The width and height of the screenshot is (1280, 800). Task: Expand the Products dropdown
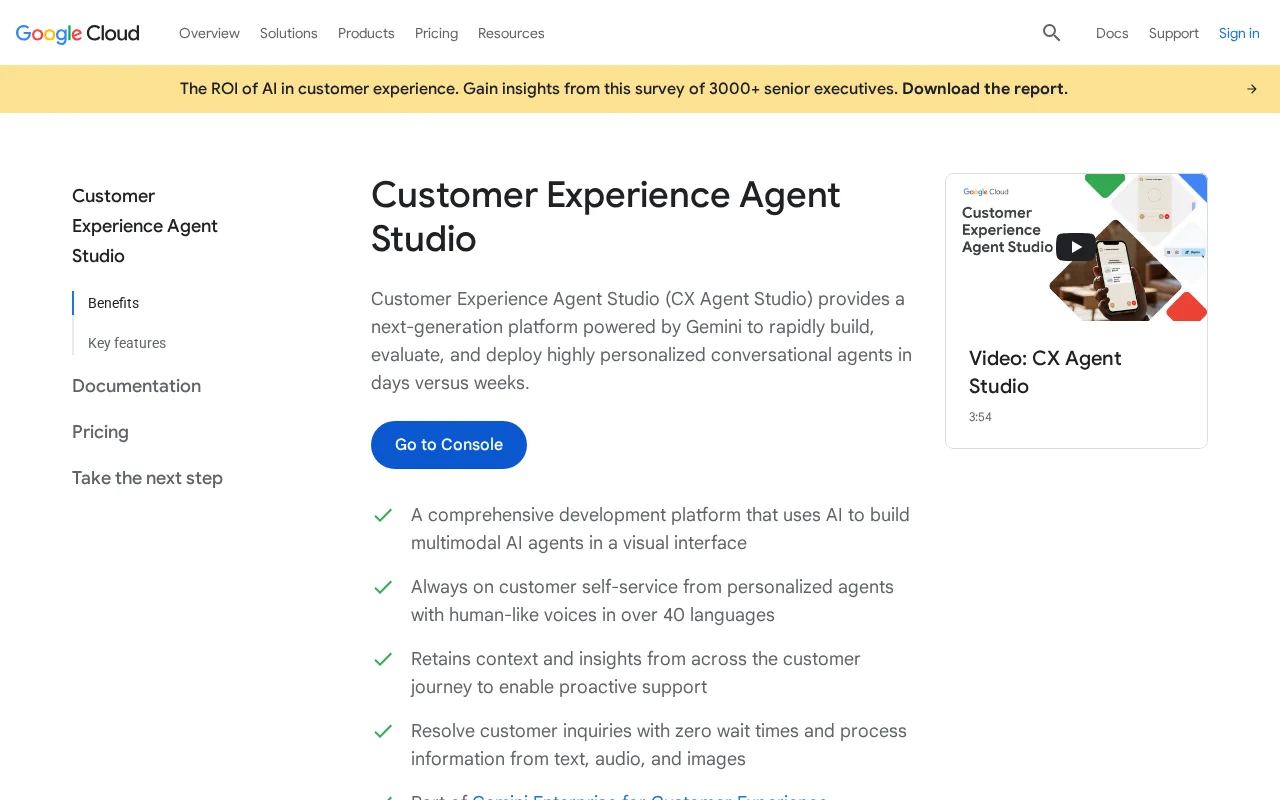point(366,33)
